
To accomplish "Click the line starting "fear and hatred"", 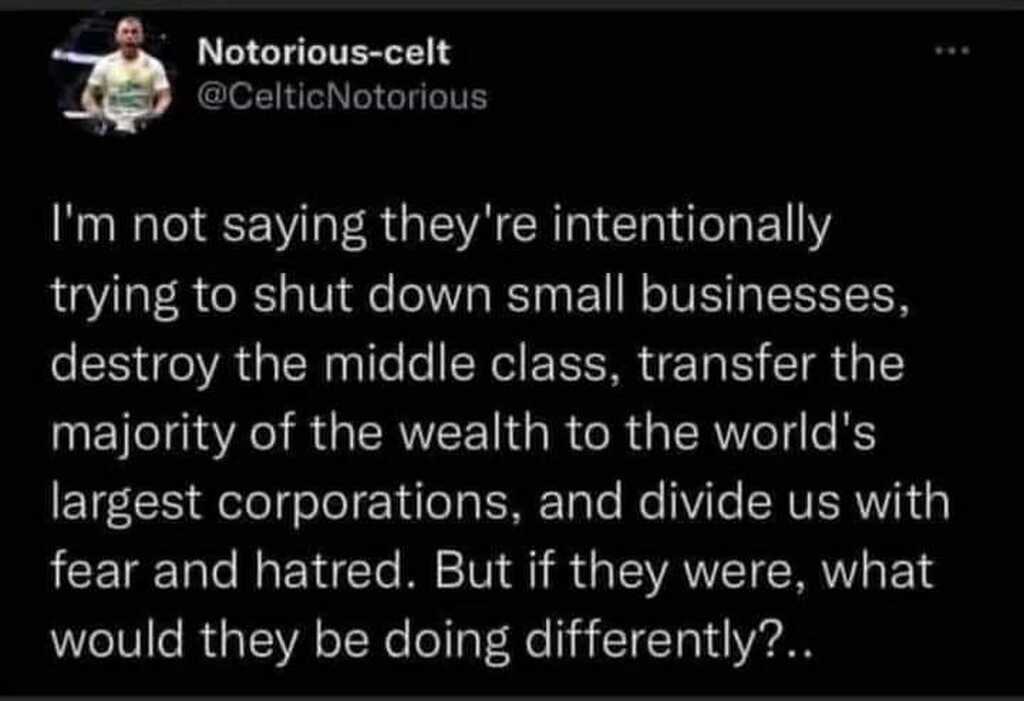I will tap(492, 570).
